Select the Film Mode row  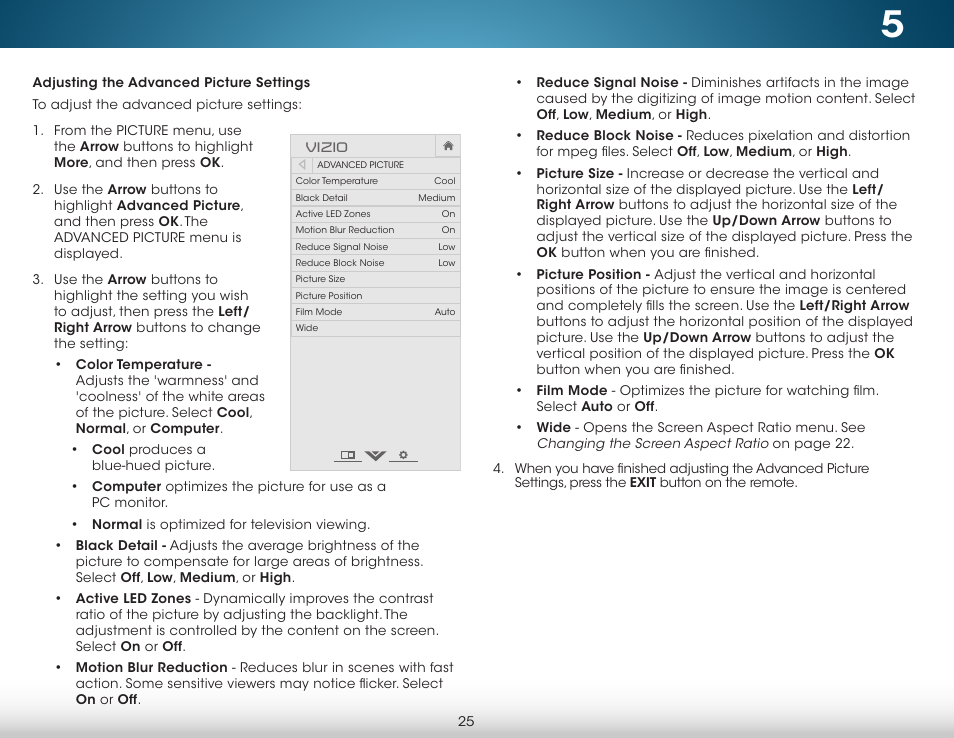pyautogui.click(x=375, y=312)
